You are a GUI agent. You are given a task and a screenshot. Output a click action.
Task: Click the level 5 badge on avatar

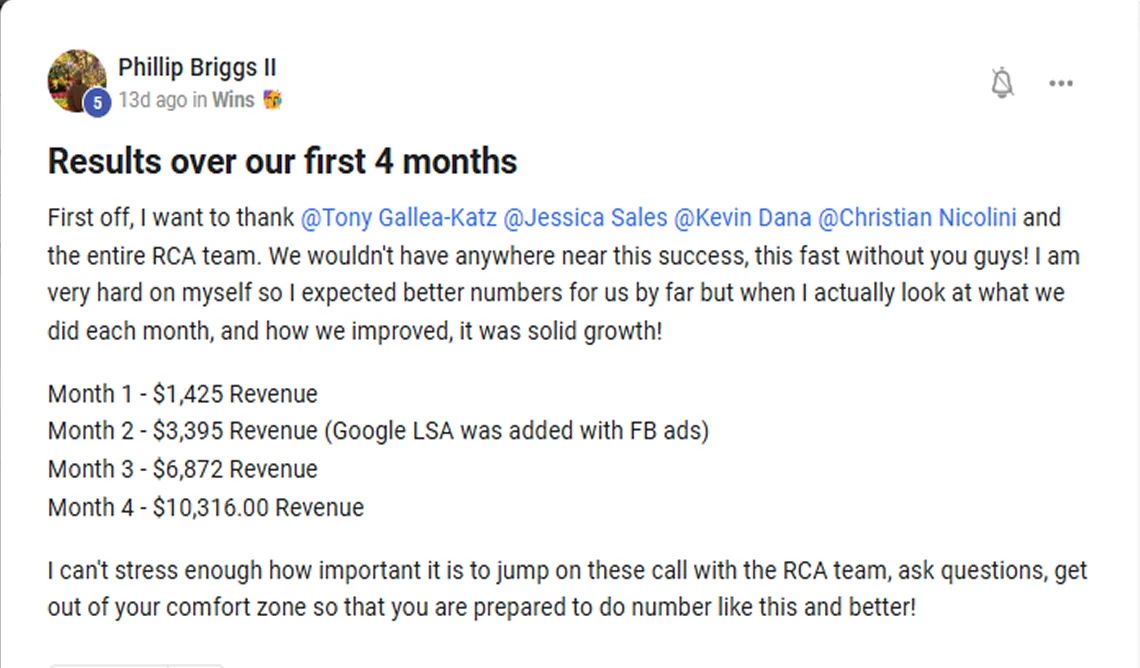pyautogui.click(x=97, y=101)
